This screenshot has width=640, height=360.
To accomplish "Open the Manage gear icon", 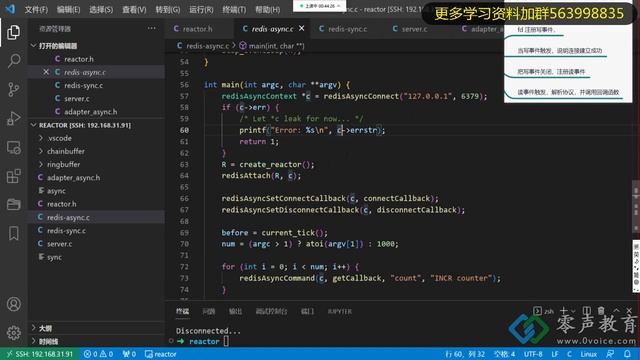I will tap(13, 333).
